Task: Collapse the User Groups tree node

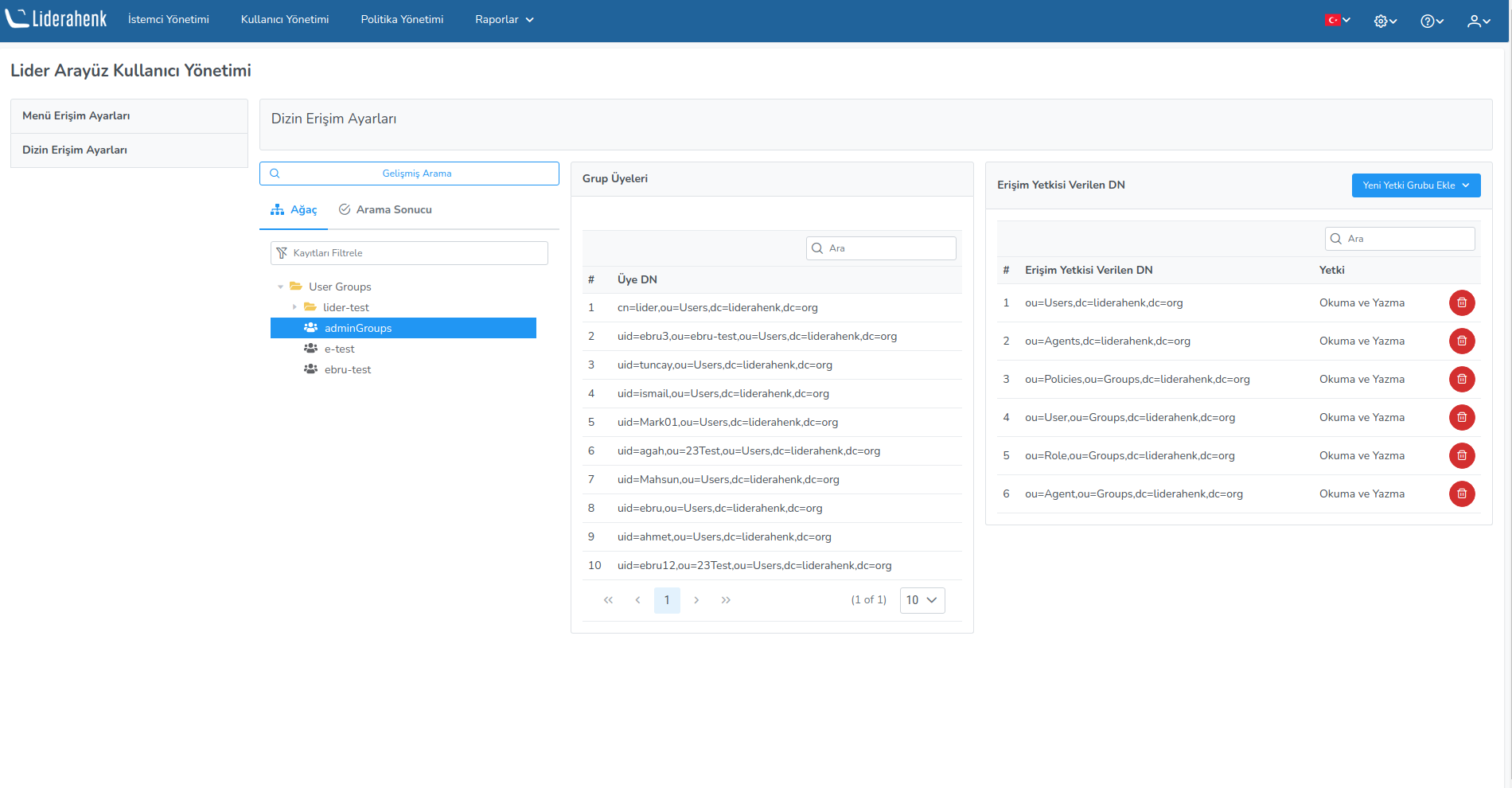Action: [280, 287]
